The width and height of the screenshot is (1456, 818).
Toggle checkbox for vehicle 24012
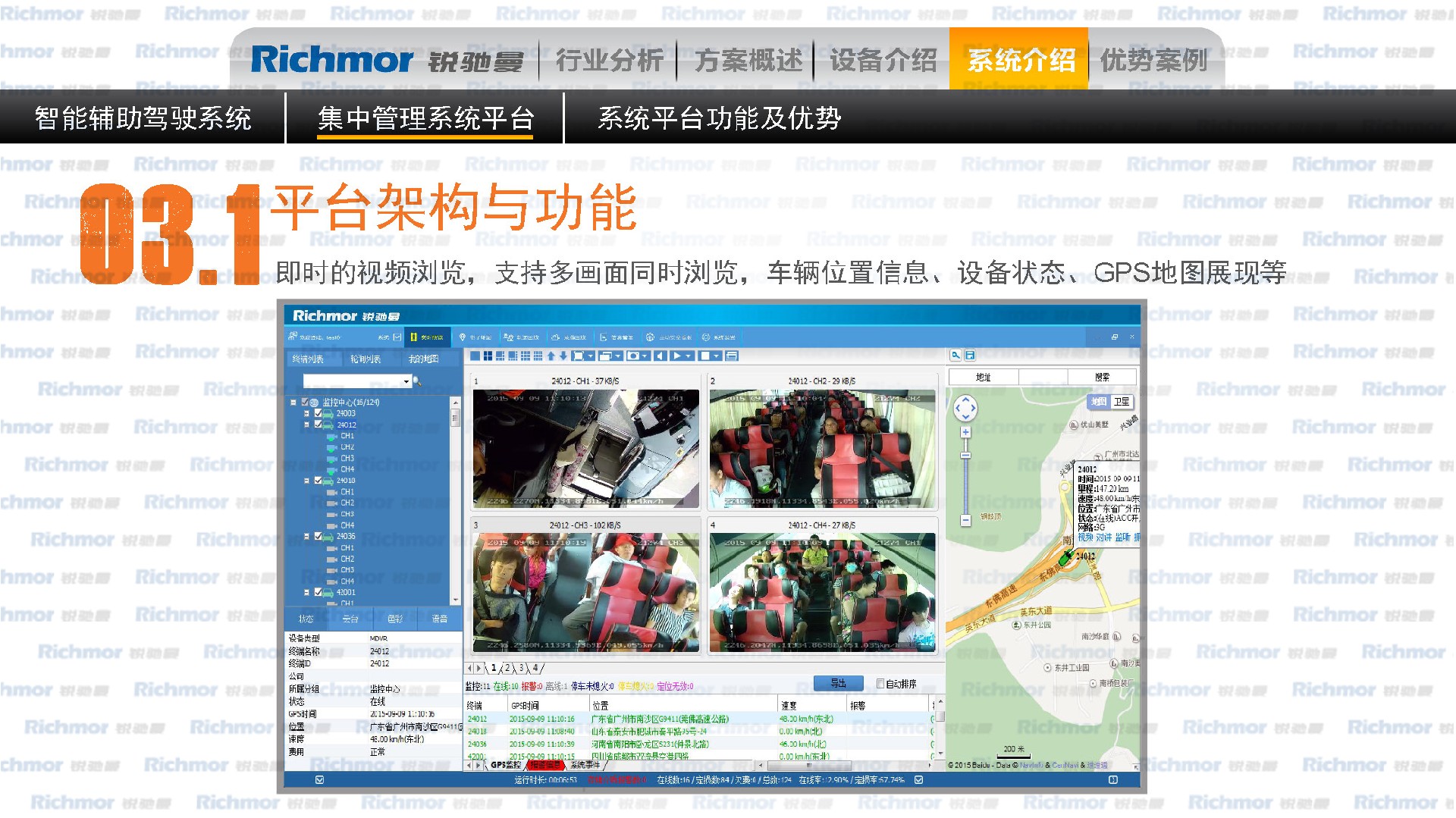tap(318, 425)
